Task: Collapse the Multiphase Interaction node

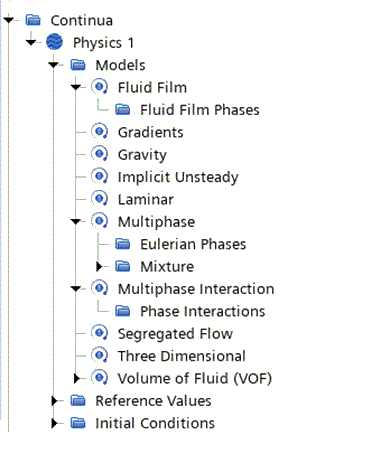Action: 76,289
